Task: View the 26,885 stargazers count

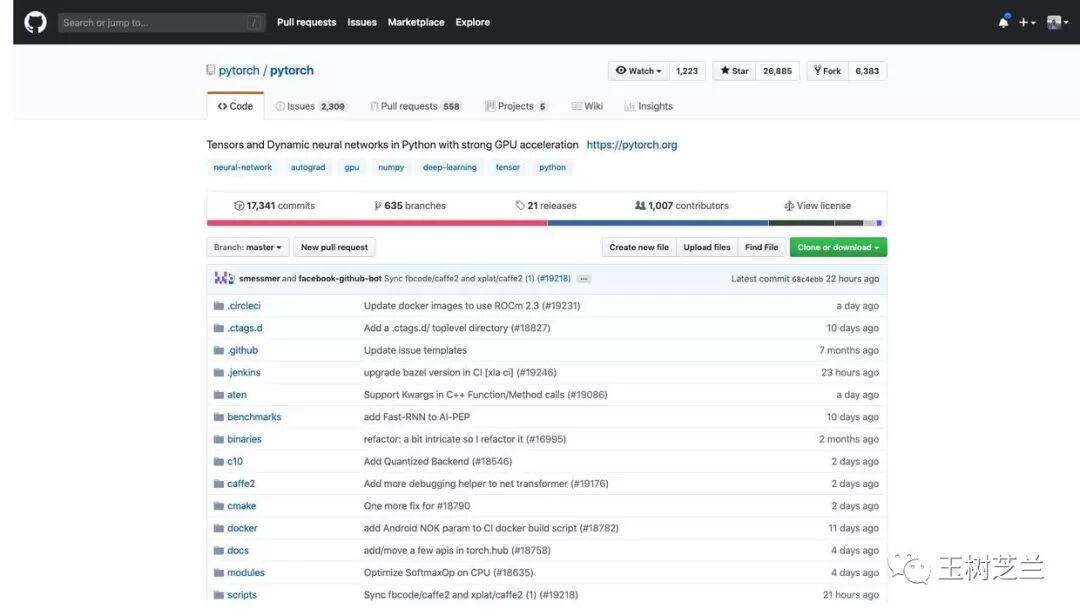Action: (777, 71)
